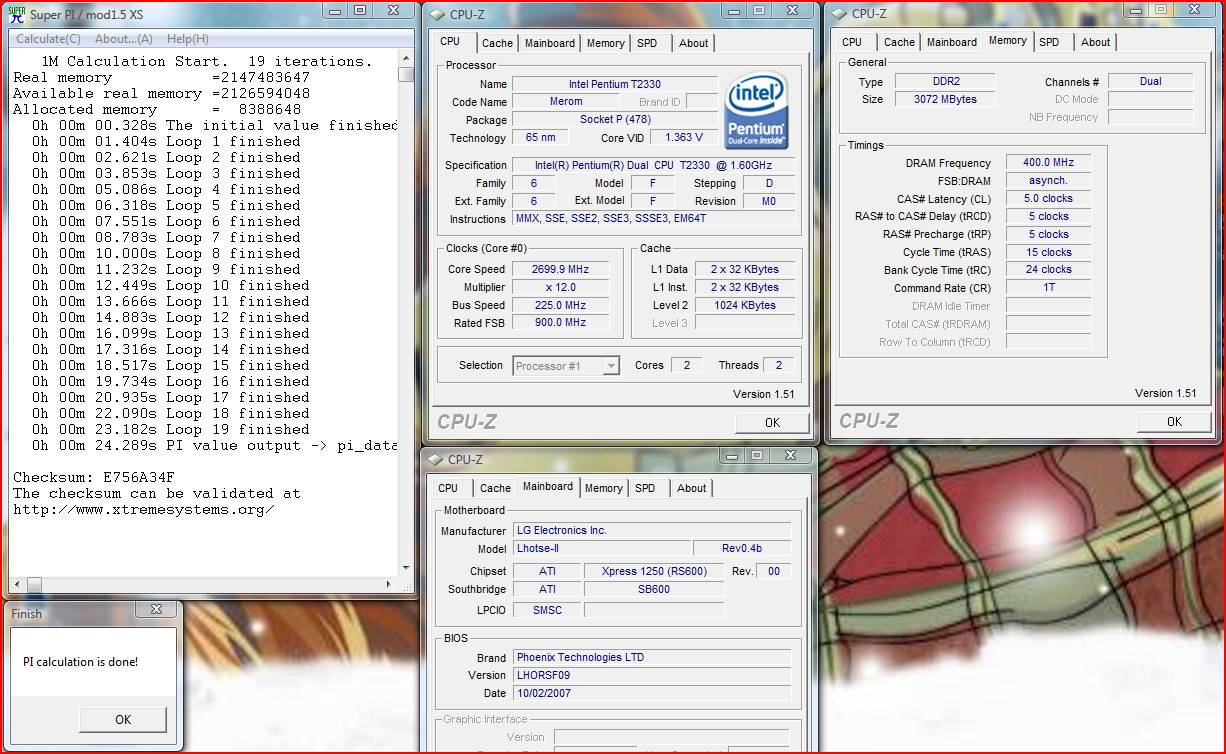Click the BIOS Brand field Phoenix Technologies LTD
This screenshot has height=754, width=1226.
(652, 657)
